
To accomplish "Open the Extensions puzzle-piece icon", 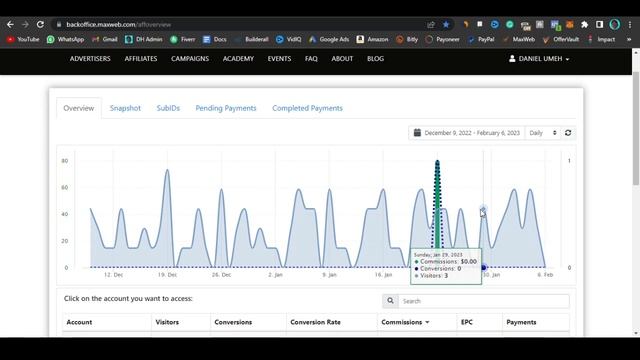I will 584,24.
